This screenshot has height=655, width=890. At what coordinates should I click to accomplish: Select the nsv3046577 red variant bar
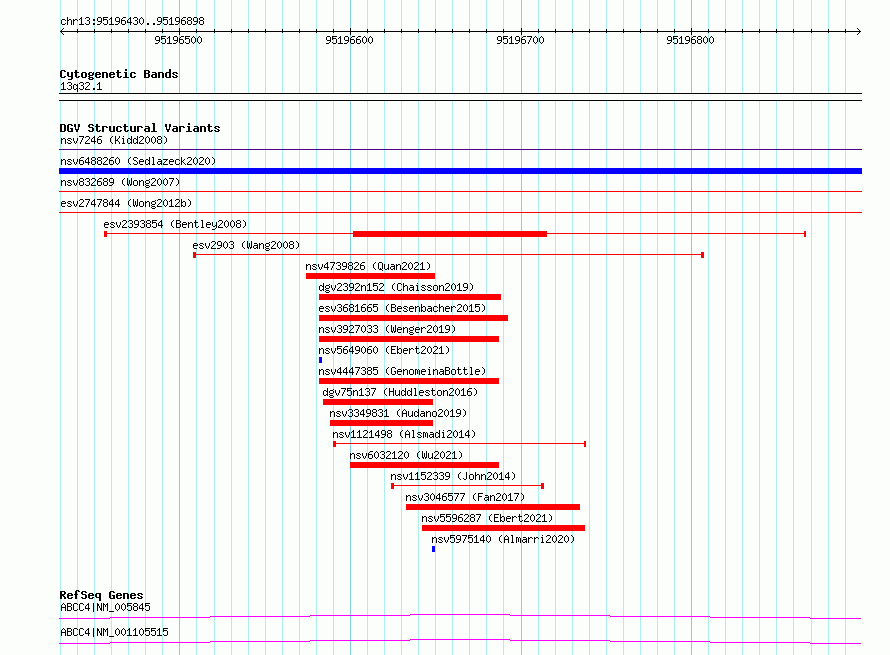[x=493, y=507]
